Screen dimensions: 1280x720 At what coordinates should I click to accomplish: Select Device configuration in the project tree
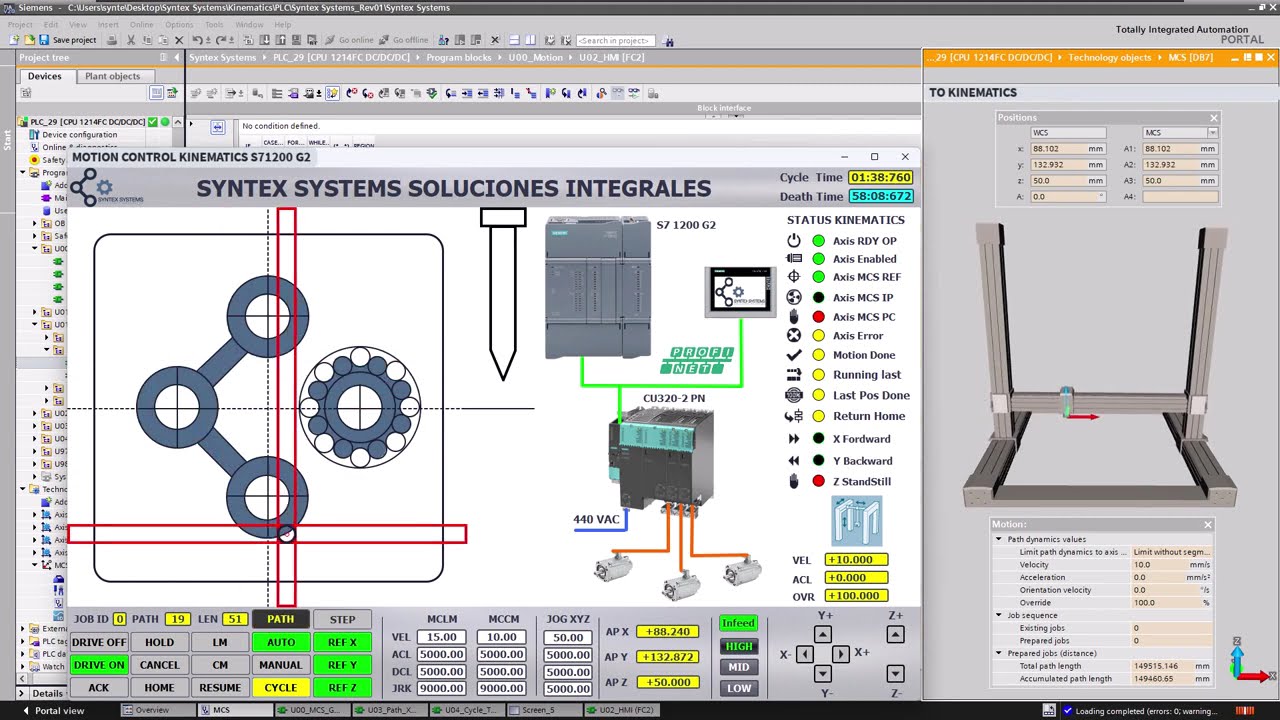(x=79, y=134)
